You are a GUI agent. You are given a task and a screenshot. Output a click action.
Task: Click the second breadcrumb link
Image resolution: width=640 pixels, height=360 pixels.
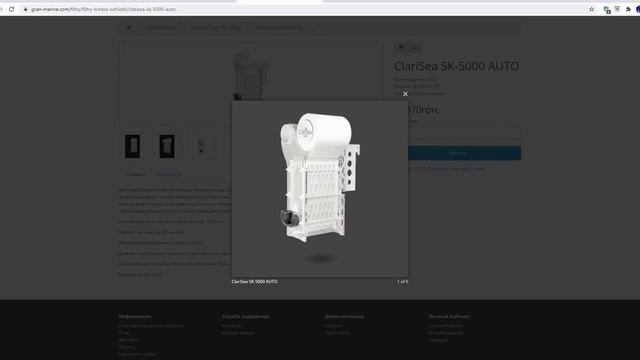point(161,28)
